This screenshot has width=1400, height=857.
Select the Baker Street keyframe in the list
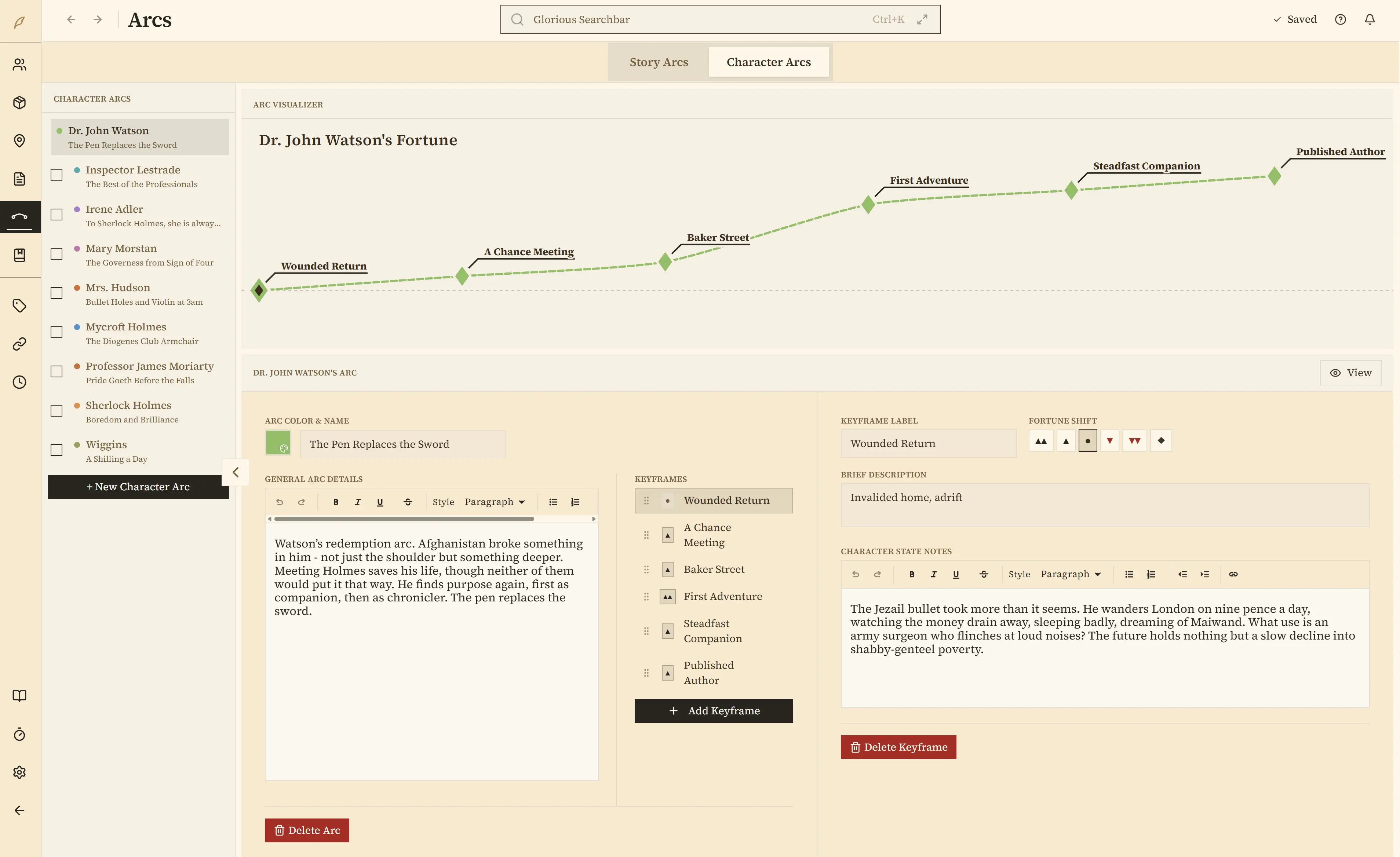(714, 569)
